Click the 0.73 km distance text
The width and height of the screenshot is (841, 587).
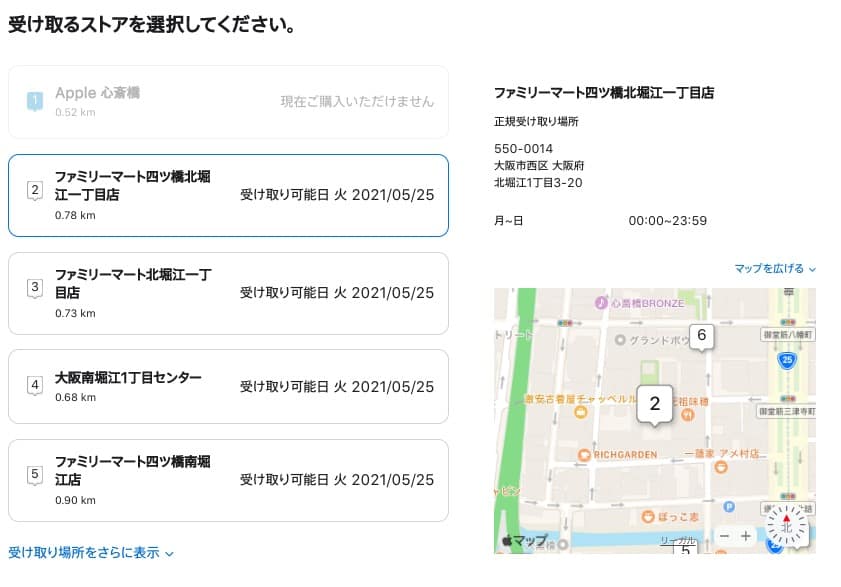point(75,313)
